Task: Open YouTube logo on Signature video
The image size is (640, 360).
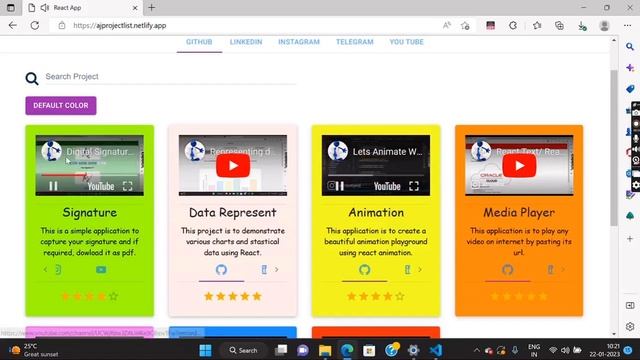Action: tap(101, 187)
